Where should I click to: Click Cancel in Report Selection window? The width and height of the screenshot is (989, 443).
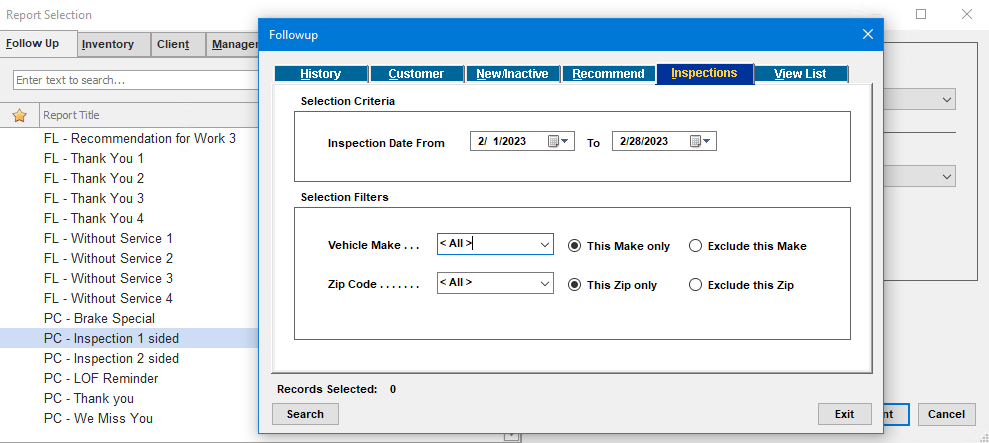point(946,414)
